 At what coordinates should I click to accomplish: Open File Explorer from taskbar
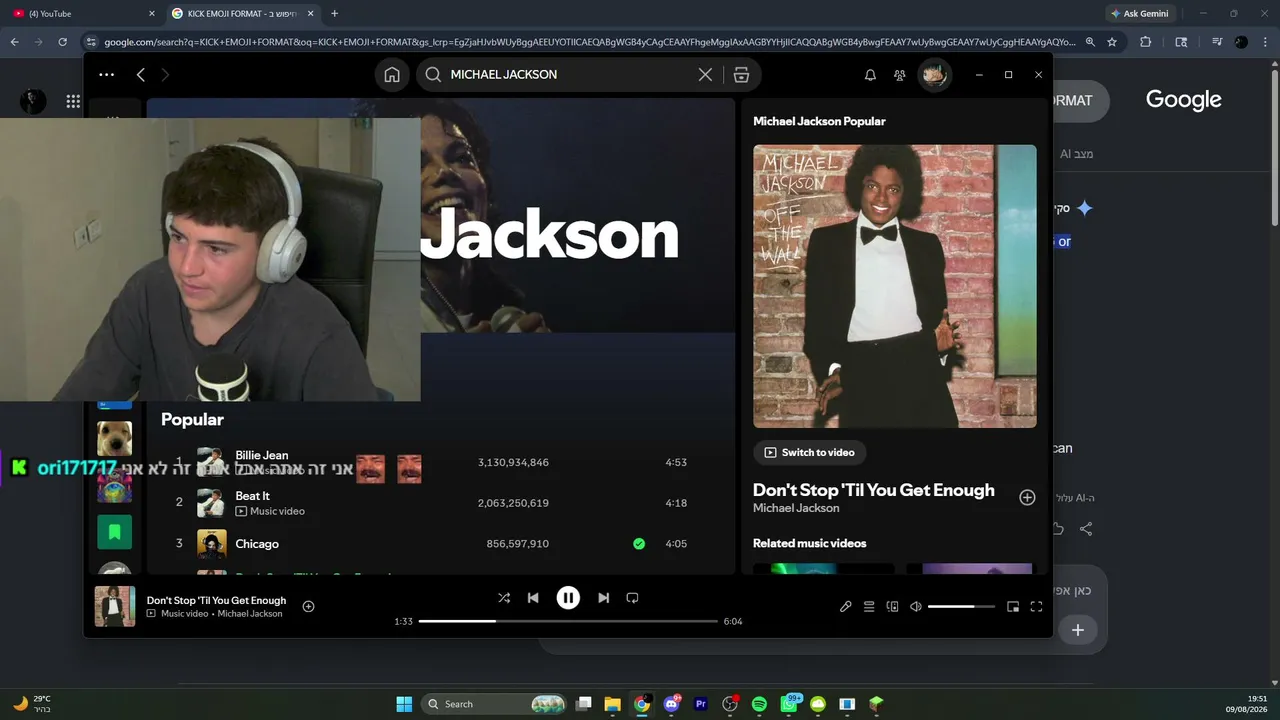tap(613, 704)
